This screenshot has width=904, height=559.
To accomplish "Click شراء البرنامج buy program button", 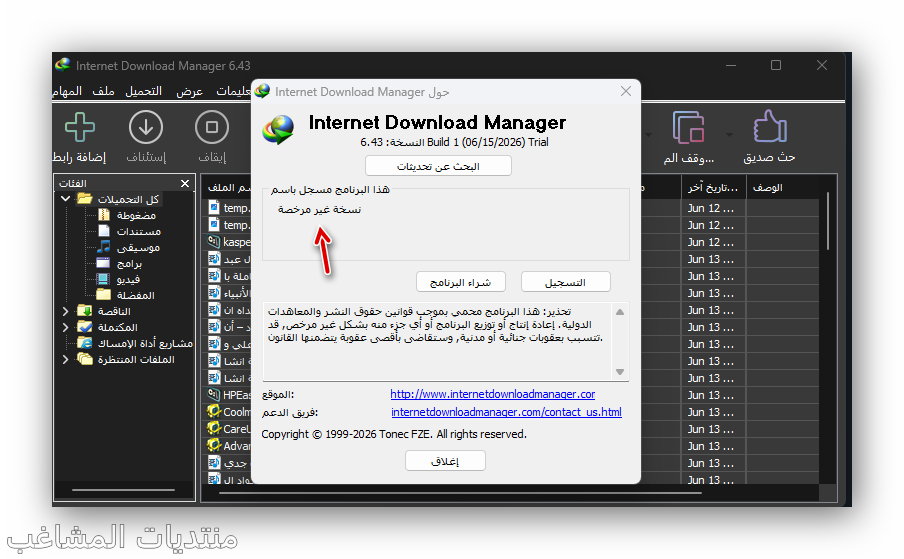I will [461, 282].
